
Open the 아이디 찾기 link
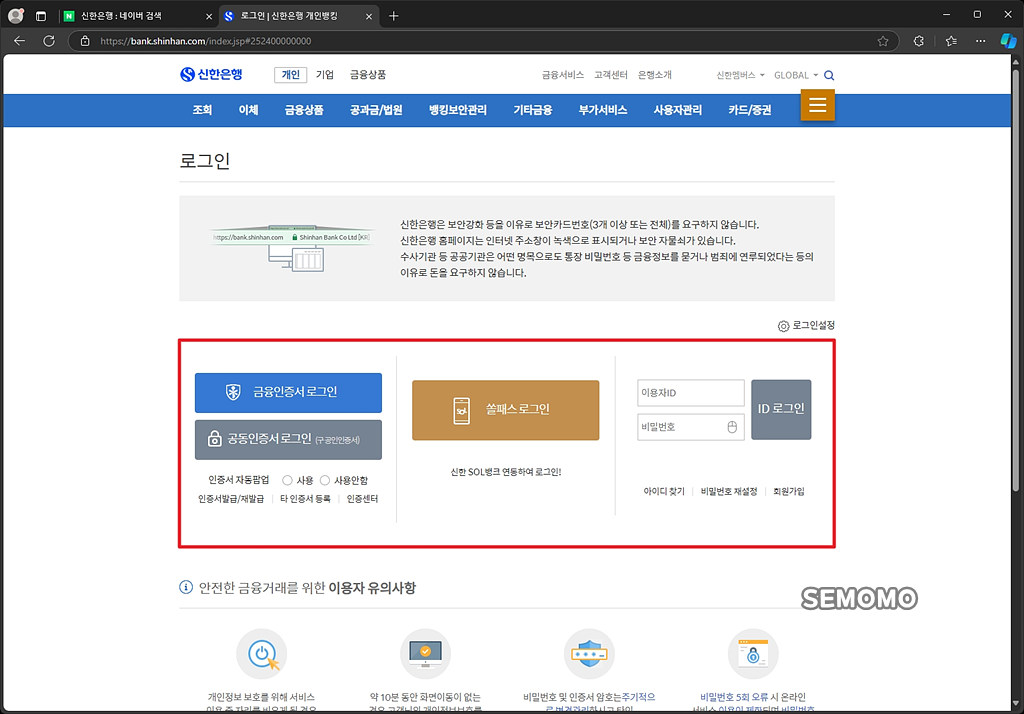click(664, 491)
